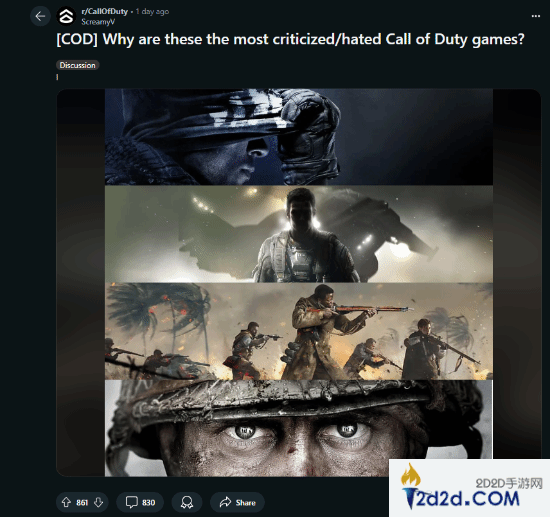Click the post title about hated games

coord(290,39)
